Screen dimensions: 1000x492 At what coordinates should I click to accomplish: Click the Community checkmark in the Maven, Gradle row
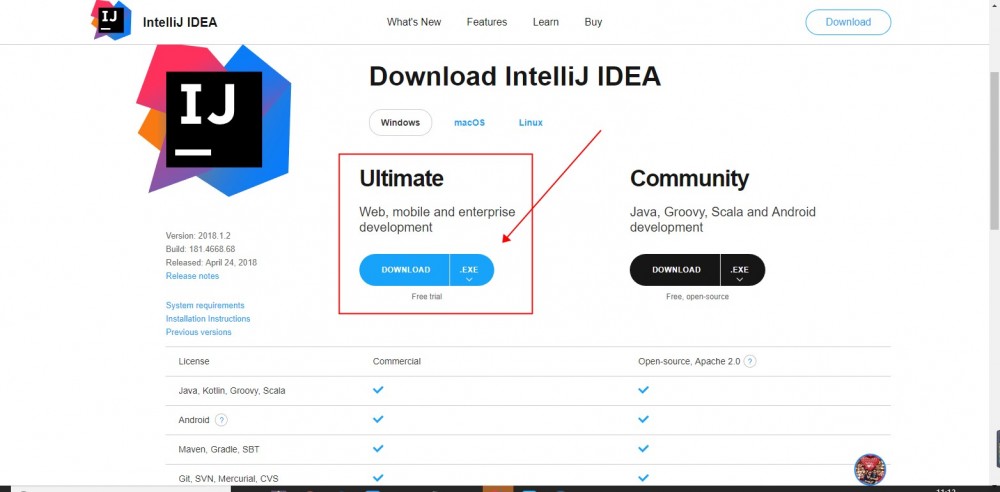pos(643,448)
